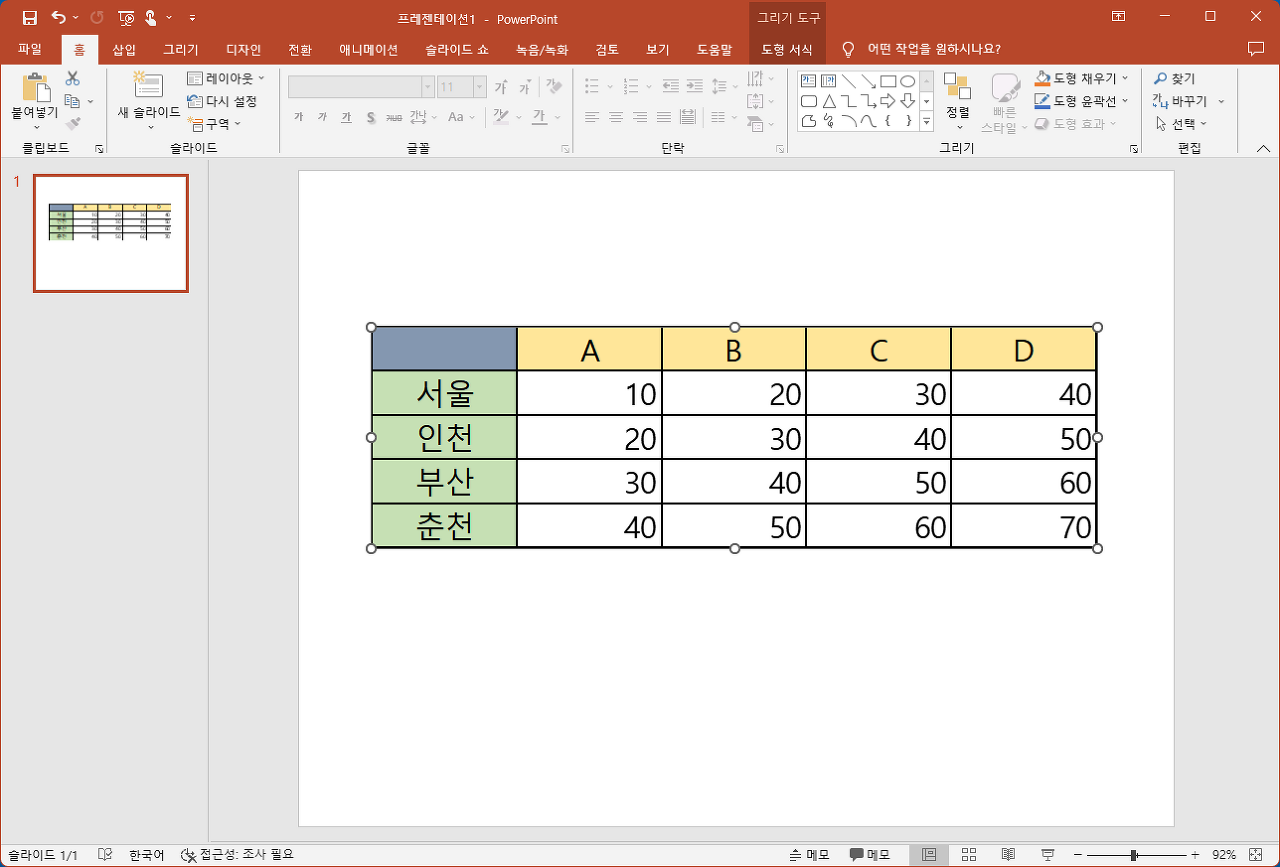
Task: Select the text box shape icon
Action: pyautogui.click(x=808, y=81)
